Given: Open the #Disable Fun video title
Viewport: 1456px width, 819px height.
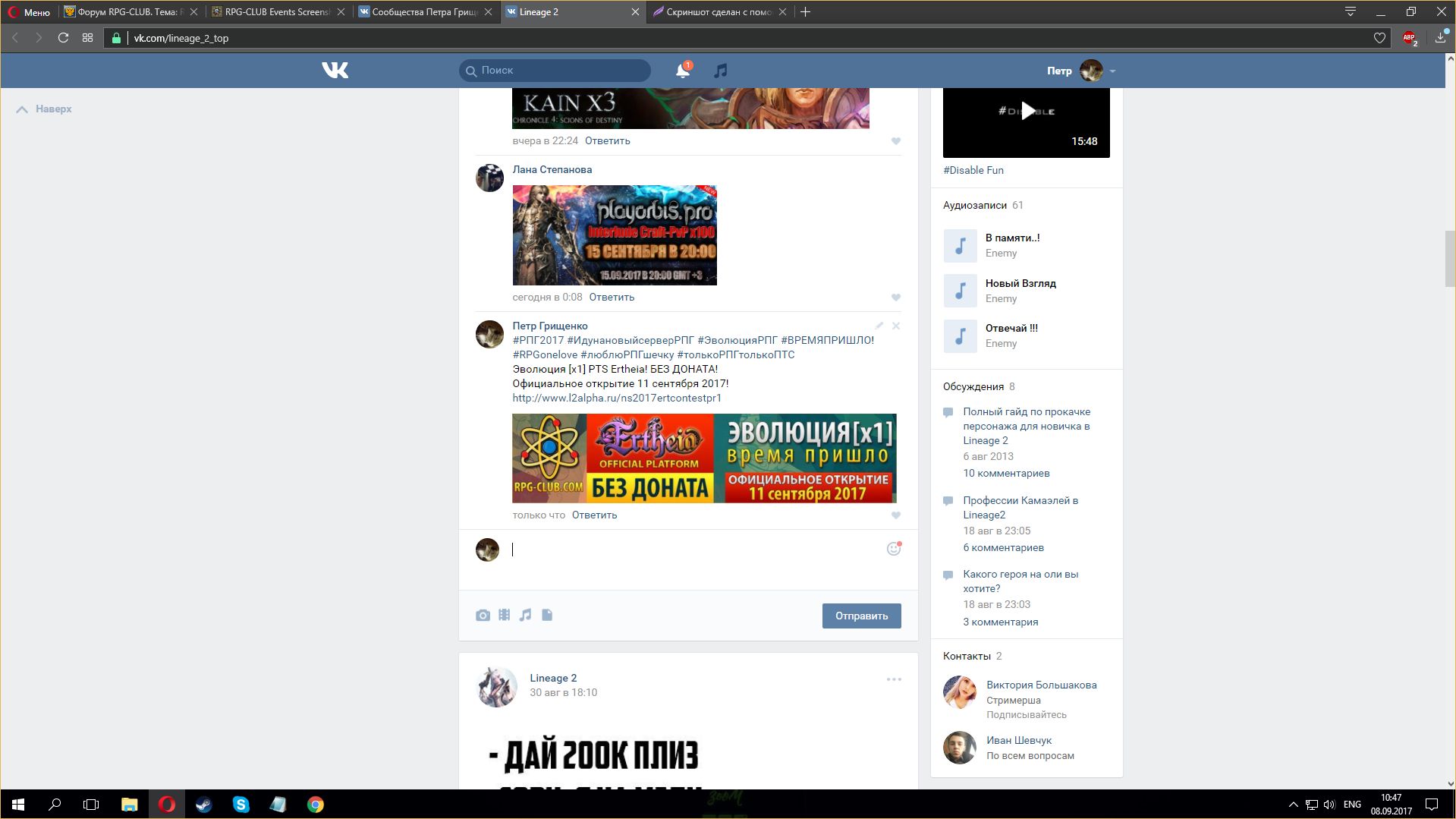Looking at the screenshot, I should 973,171.
